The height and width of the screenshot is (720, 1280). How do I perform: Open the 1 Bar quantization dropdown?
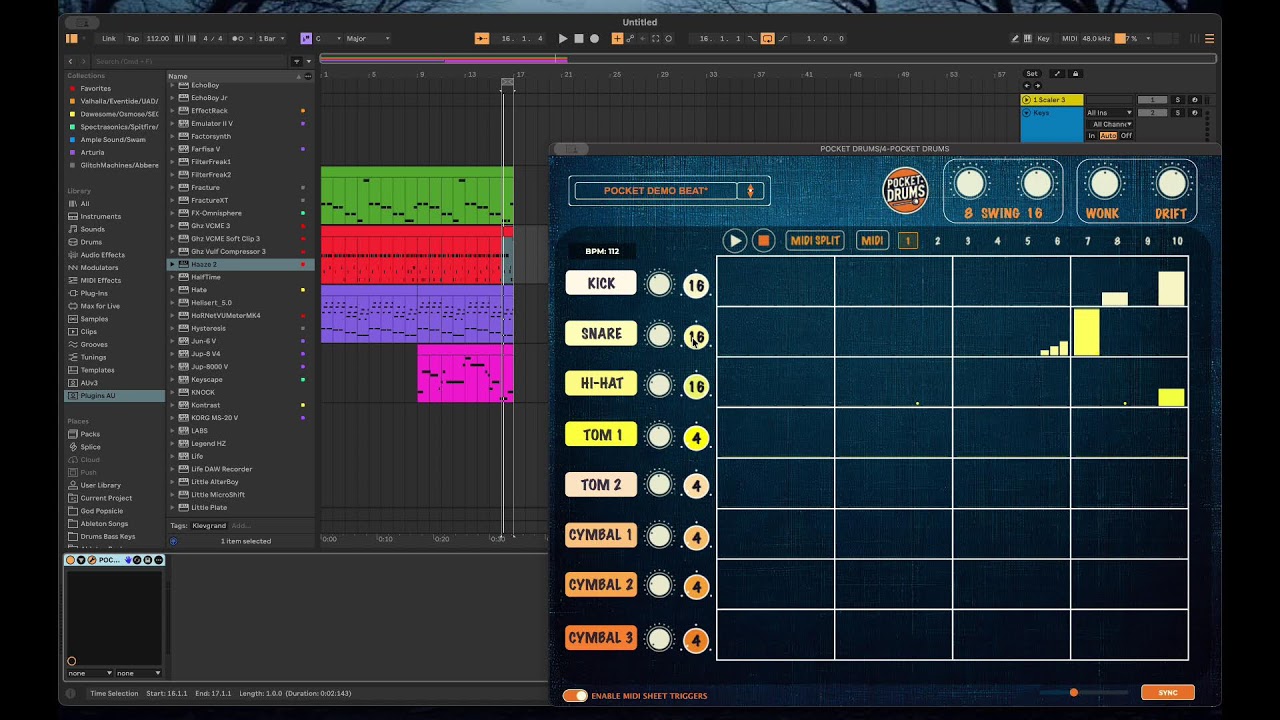click(271, 38)
